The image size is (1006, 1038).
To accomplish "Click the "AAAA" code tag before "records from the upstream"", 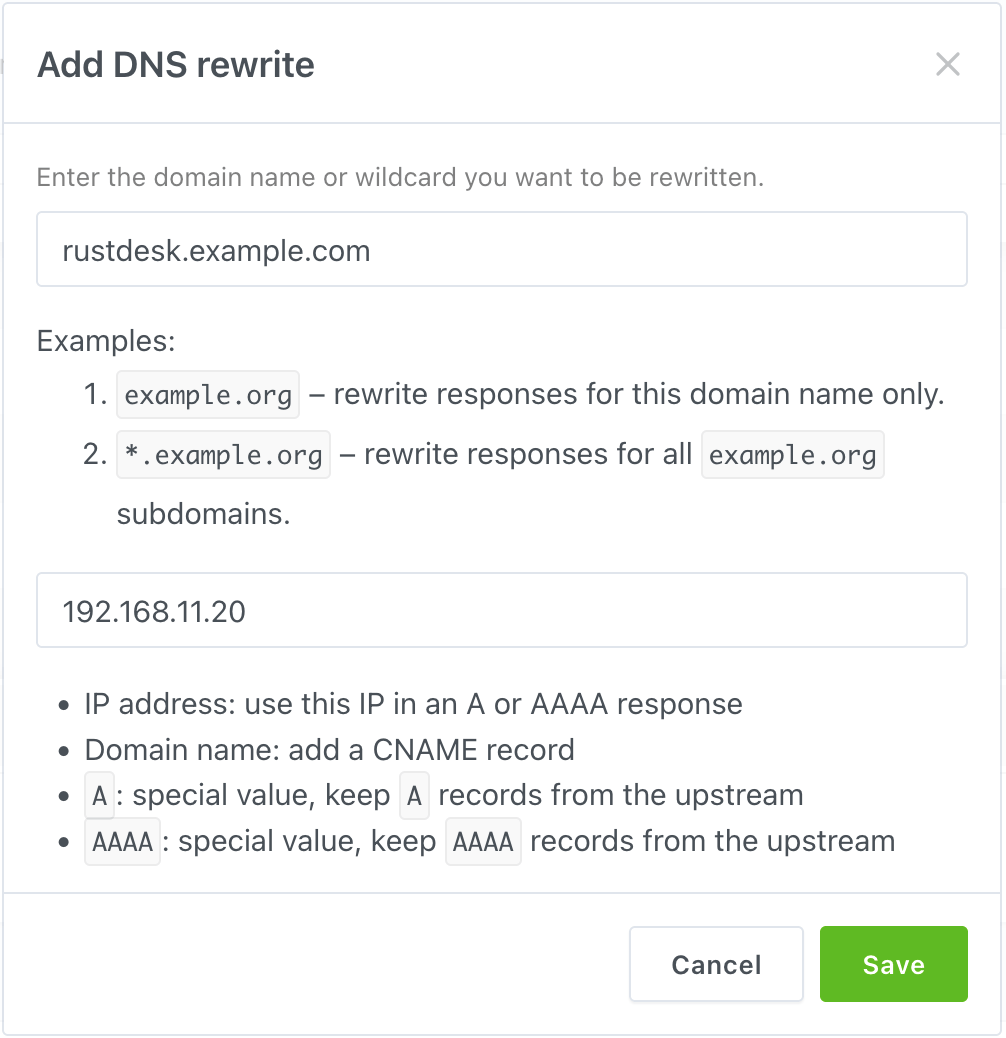I will (483, 842).
